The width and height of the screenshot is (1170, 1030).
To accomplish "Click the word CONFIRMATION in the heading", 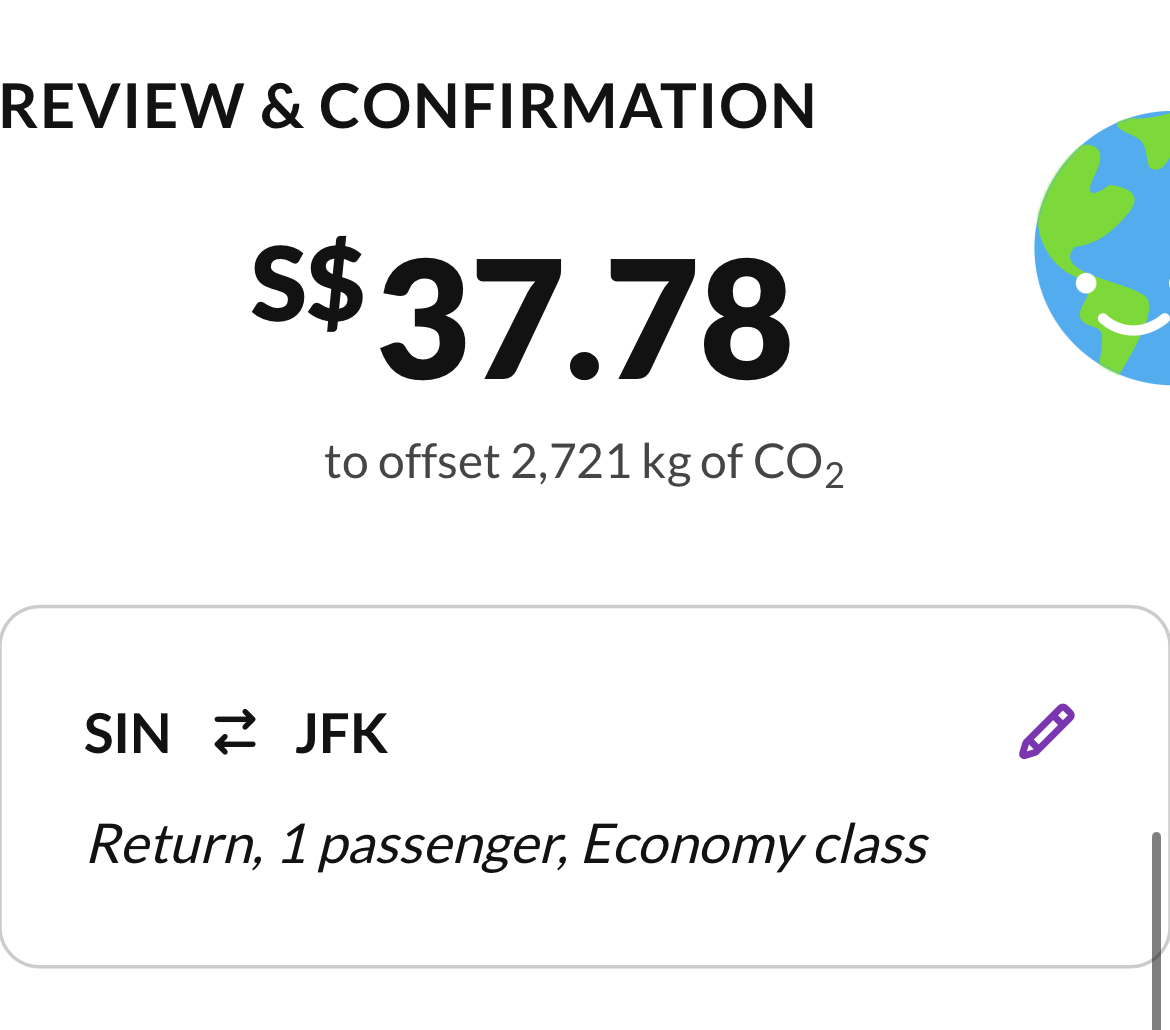I will 567,107.
